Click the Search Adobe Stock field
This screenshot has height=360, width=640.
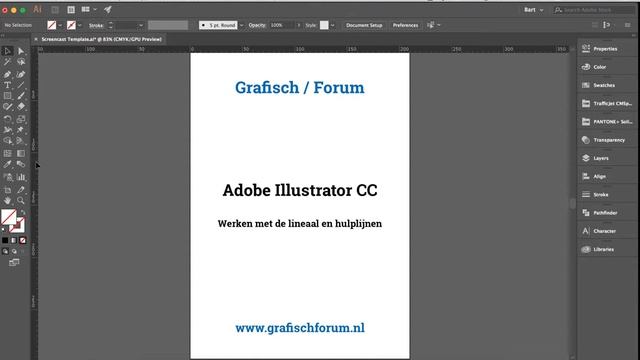[x=594, y=10]
